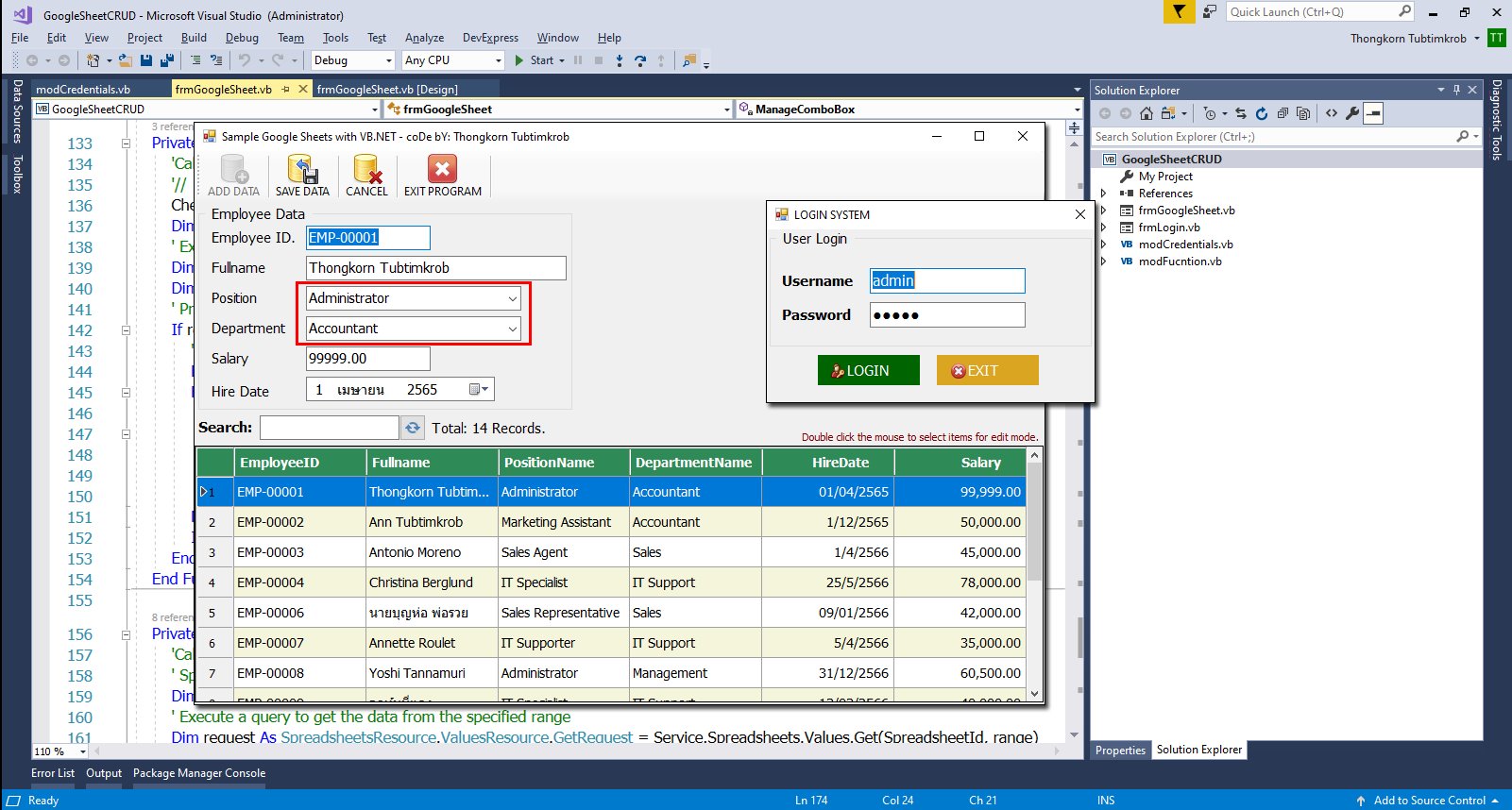Select modFucntion.vb in Solution Explorer
The image size is (1512, 810).
[x=1180, y=262]
